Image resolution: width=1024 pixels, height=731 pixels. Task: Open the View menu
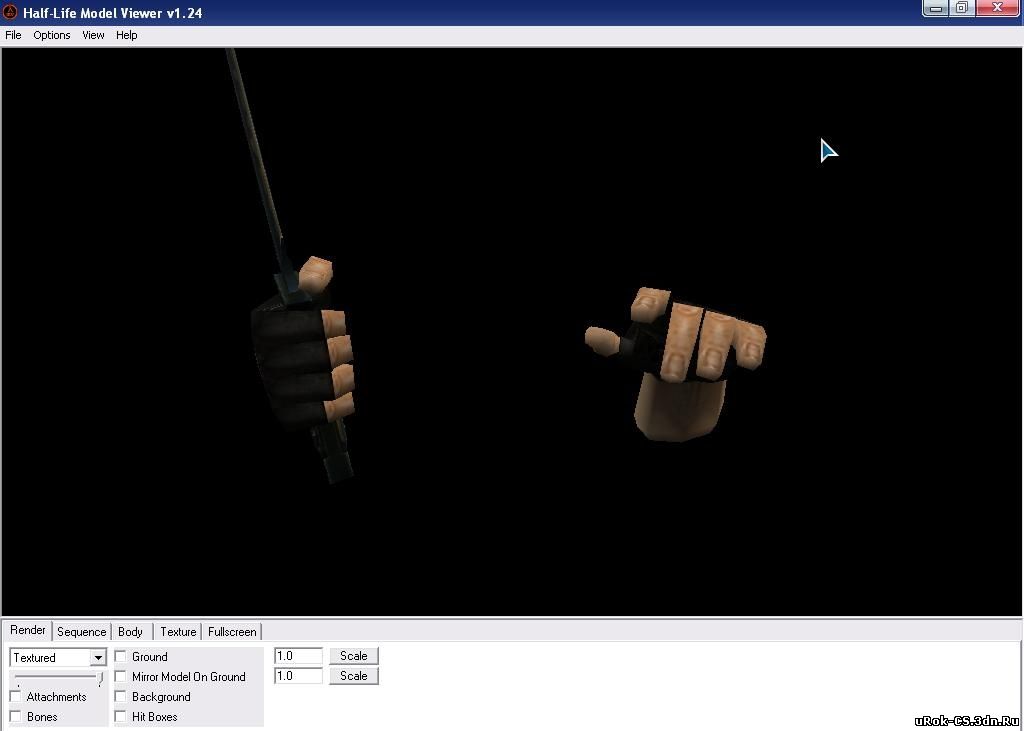tap(93, 35)
